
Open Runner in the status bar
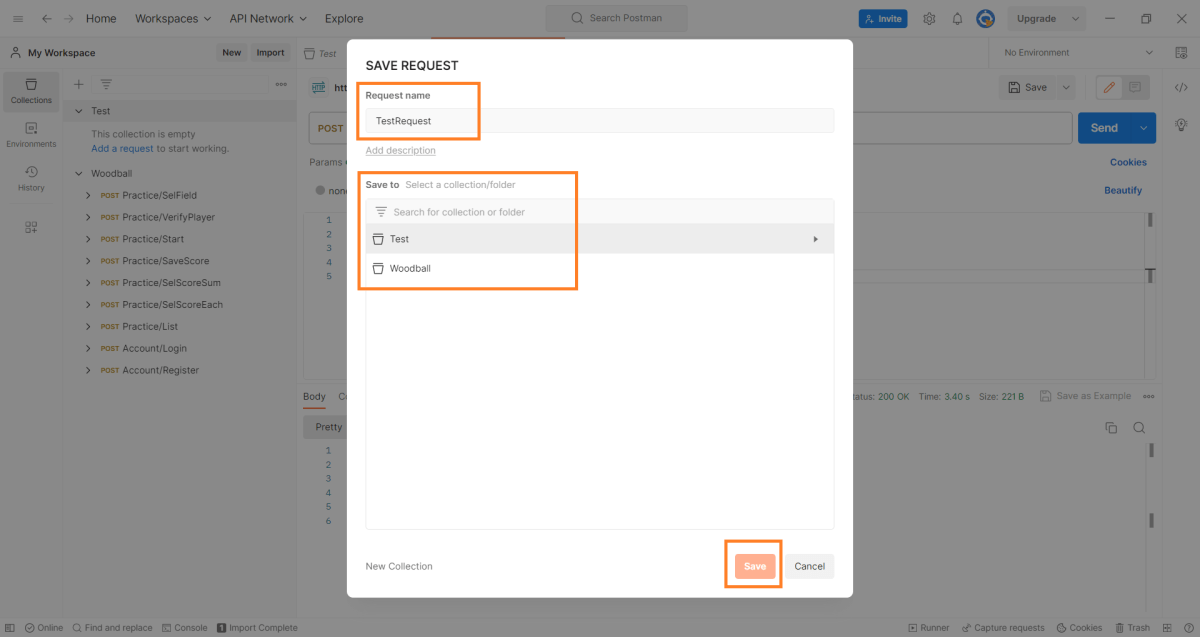coord(928,628)
